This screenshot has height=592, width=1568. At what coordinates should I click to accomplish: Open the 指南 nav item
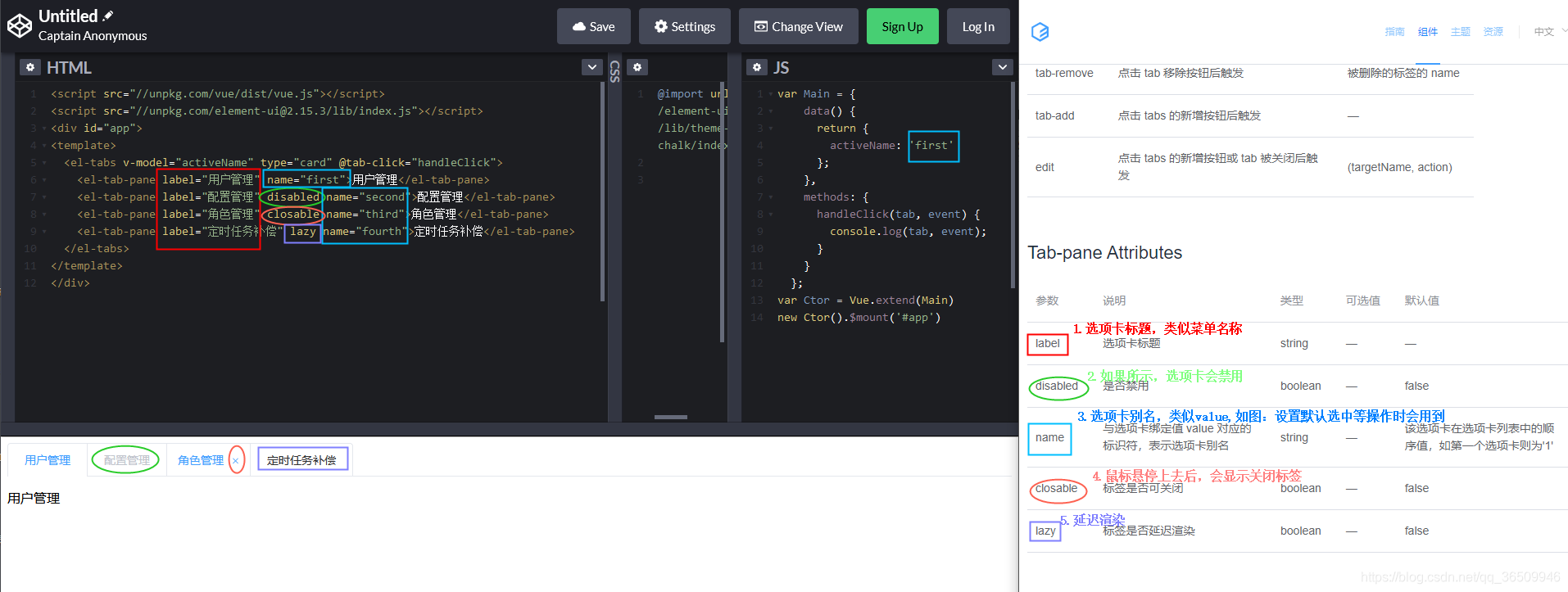click(x=1394, y=32)
